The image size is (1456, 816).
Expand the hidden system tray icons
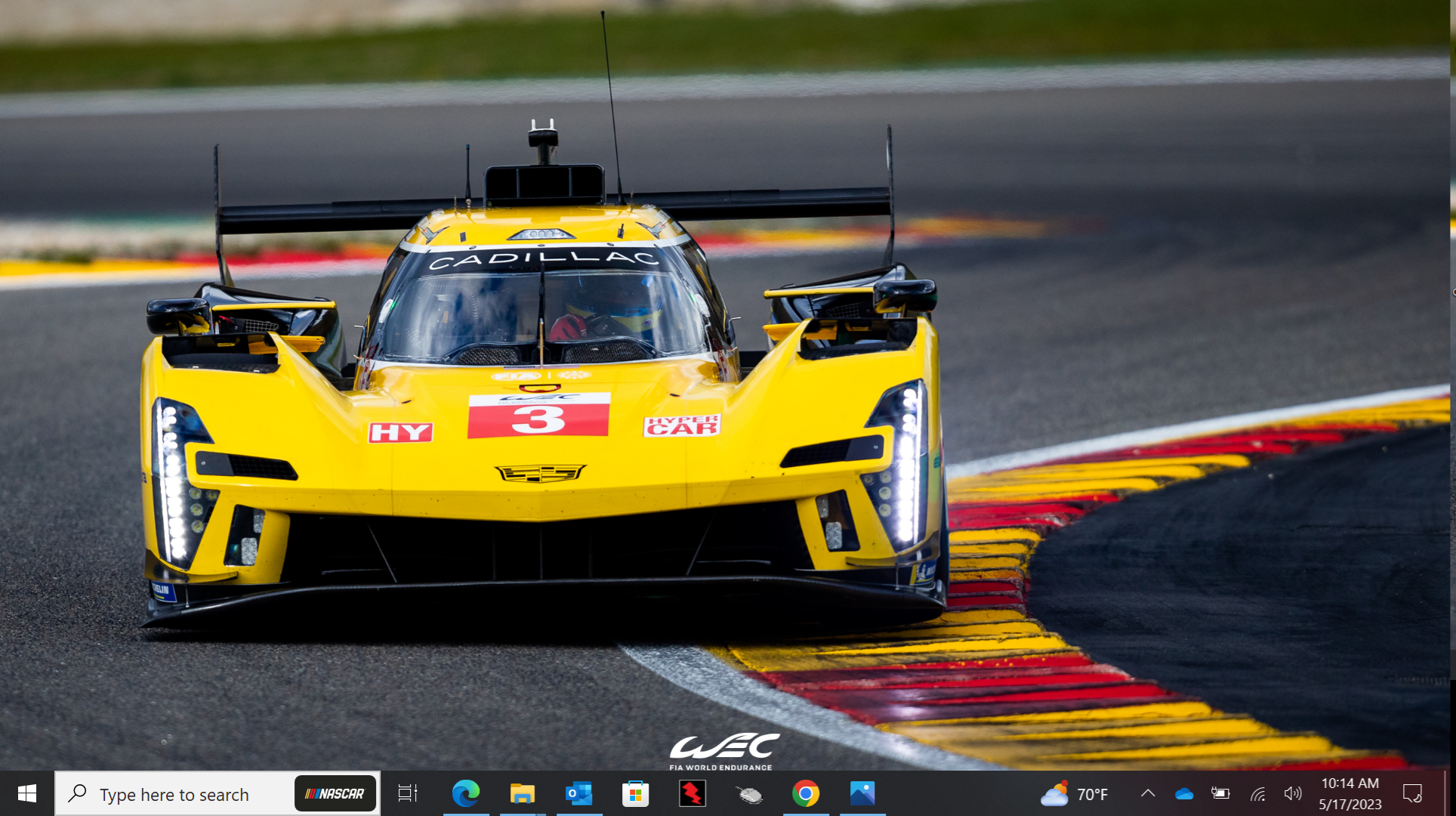click(x=1148, y=793)
